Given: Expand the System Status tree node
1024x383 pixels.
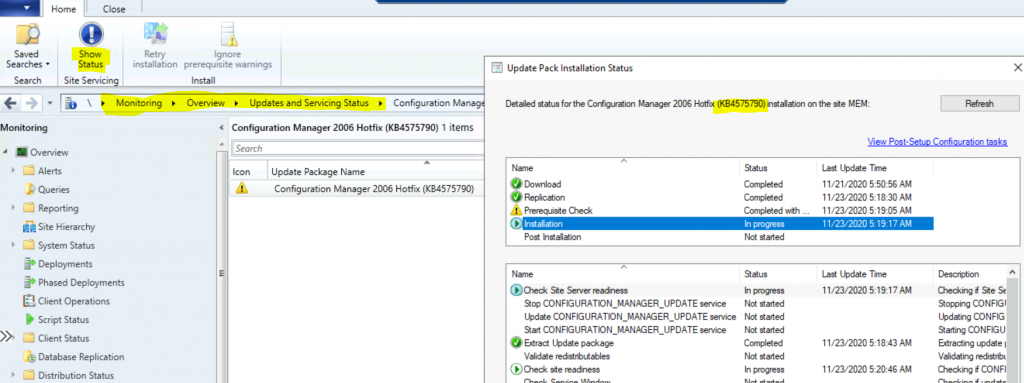Looking at the screenshot, I should (x=14, y=245).
